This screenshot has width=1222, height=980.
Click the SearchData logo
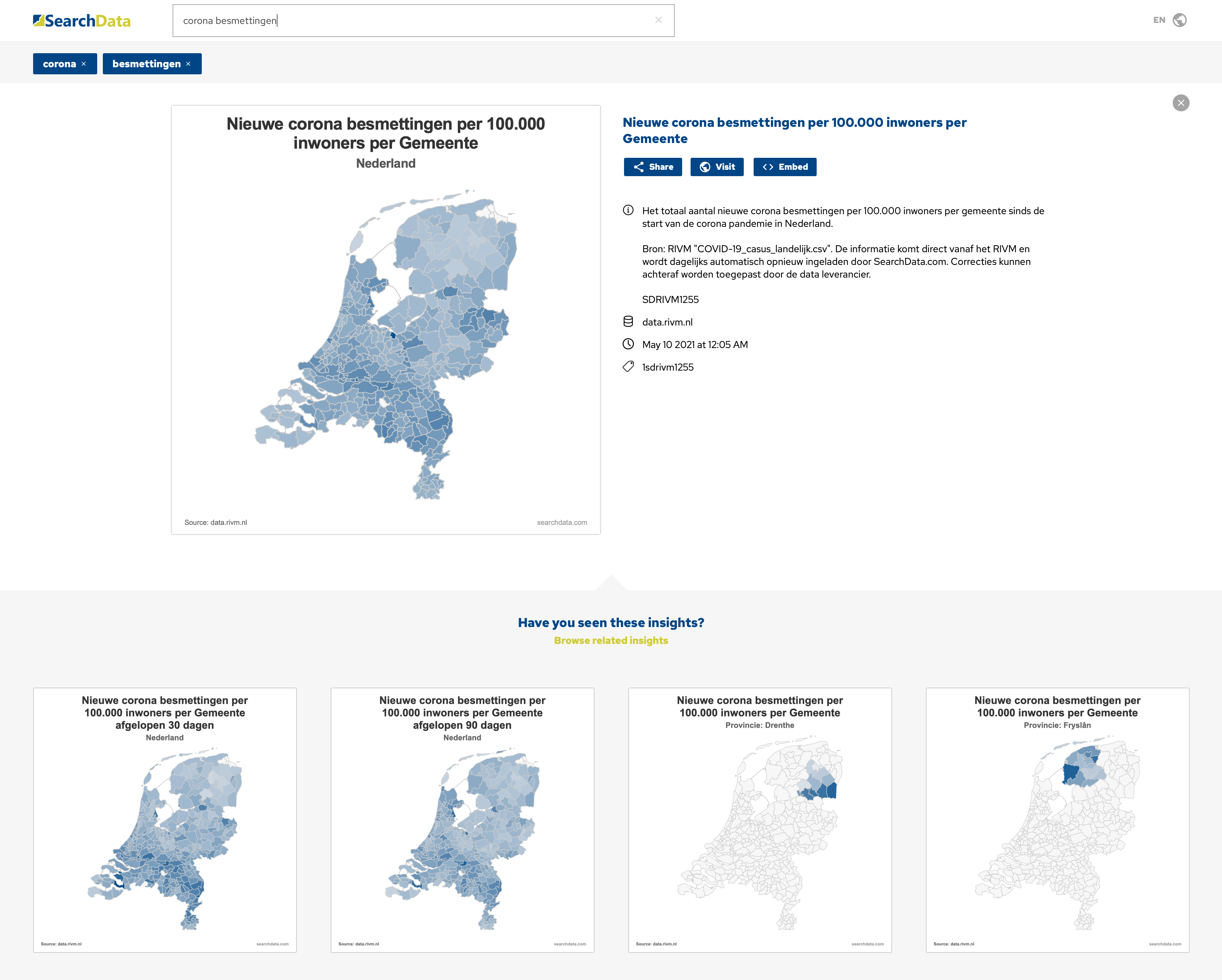[x=82, y=20]
